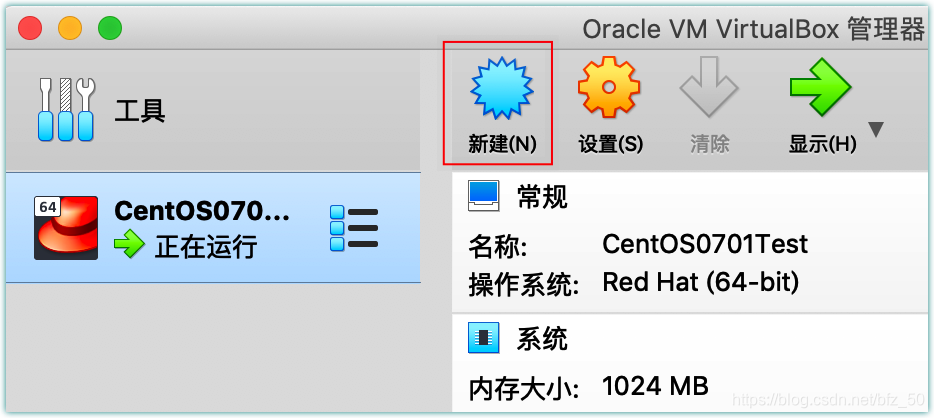The height and width of the screenshot is (418, 934).
Task: Click the red macOS close button
Action: coord(30,28)
